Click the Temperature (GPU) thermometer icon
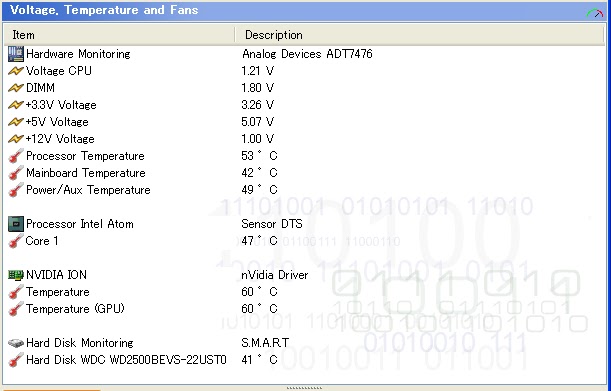Image resolution: width=611 pixels, height=391 pixels. [x=16, y=309]
